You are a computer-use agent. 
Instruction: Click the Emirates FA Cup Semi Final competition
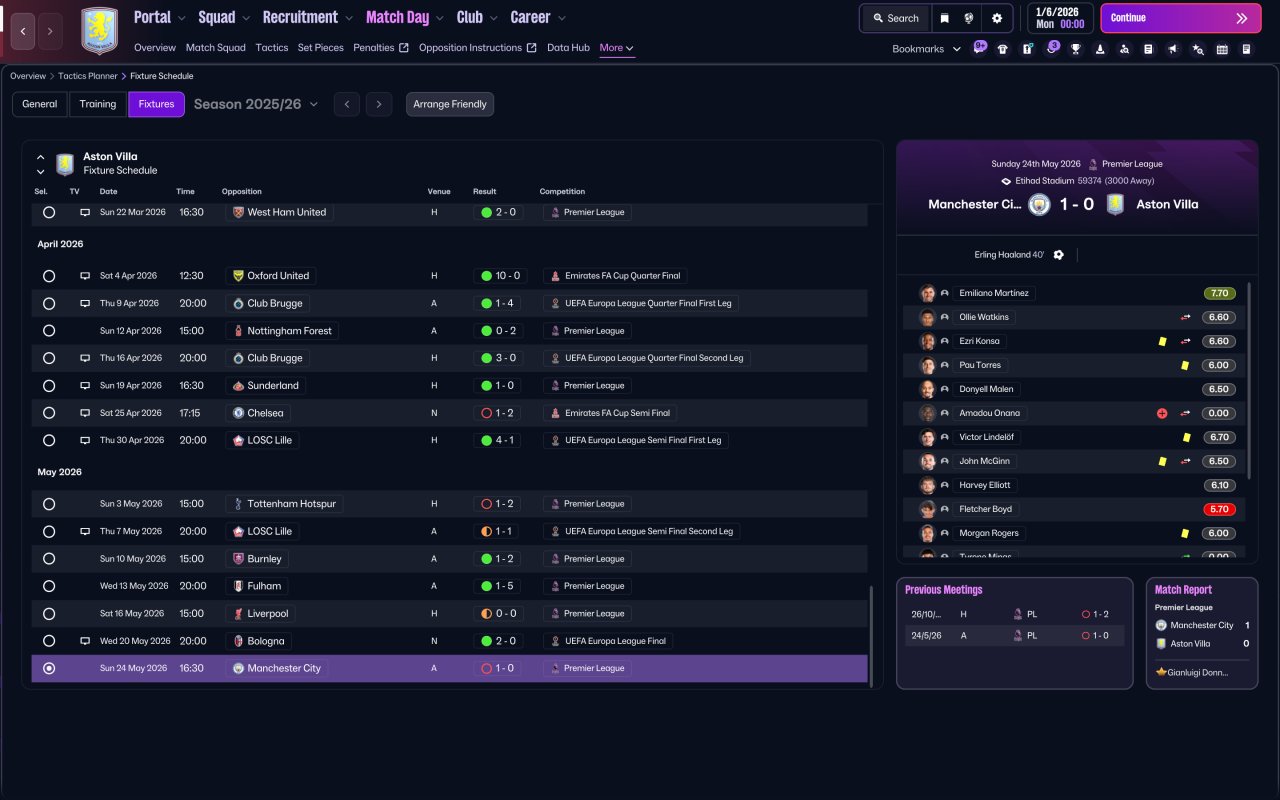point(610,413)
